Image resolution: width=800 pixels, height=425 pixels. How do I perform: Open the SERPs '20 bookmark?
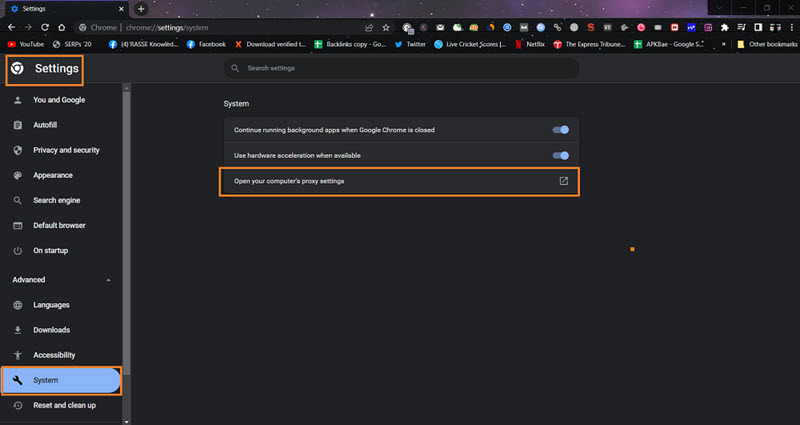[72, 44]
